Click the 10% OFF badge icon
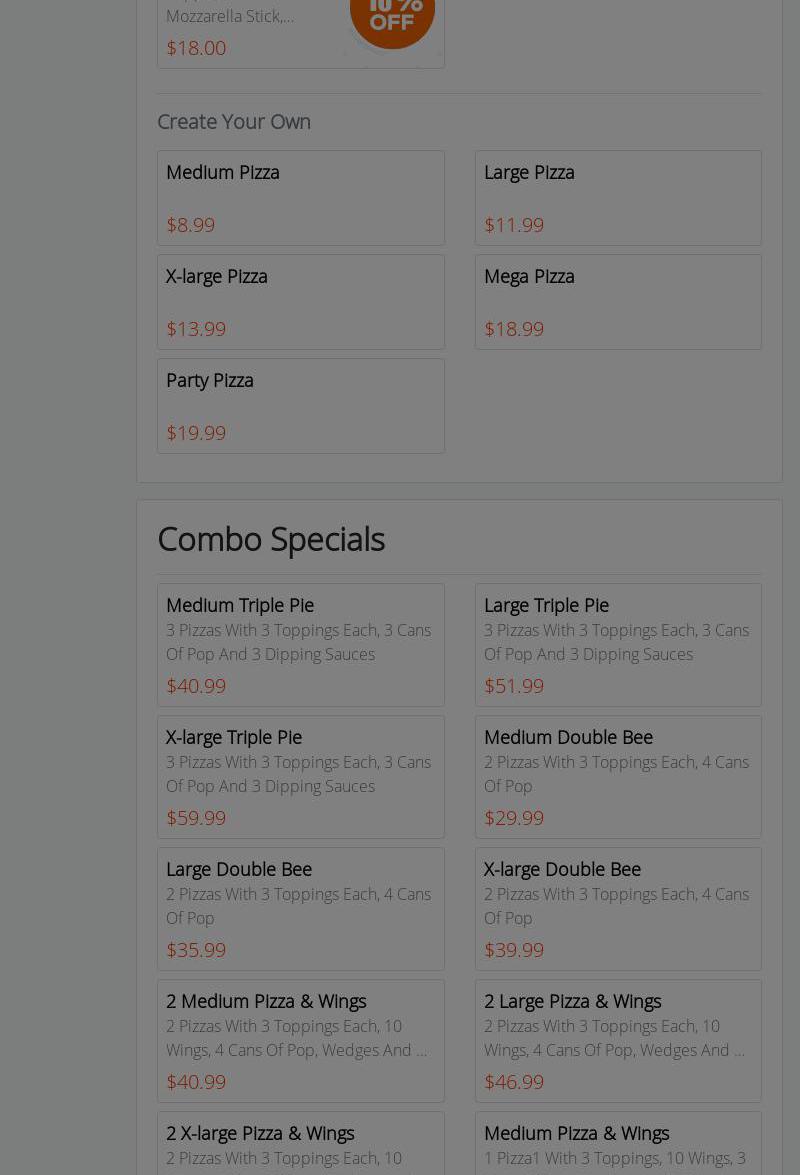 click(x=392, y=17)
